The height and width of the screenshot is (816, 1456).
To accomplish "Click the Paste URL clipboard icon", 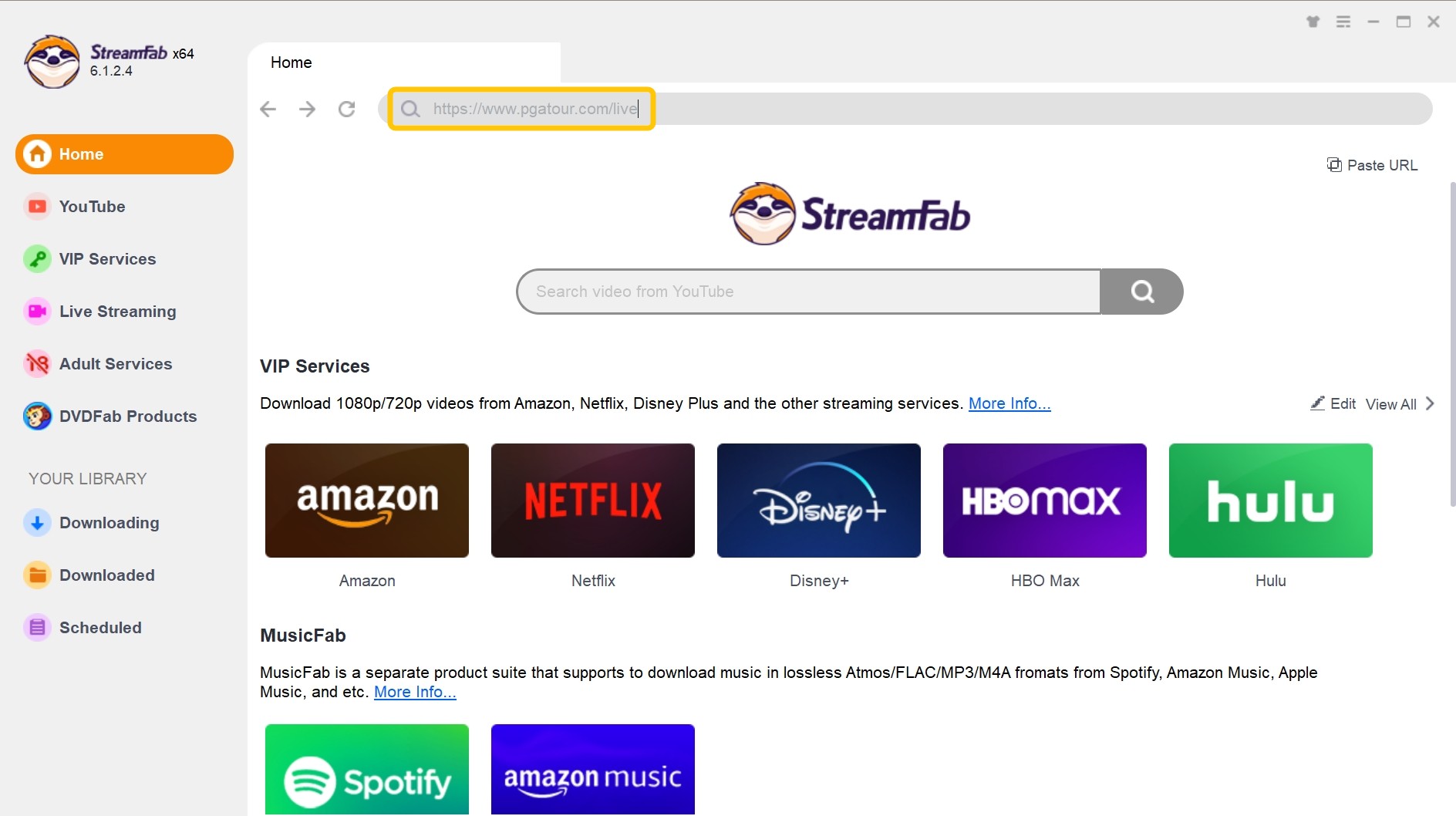I will (x=1334, y=164).
